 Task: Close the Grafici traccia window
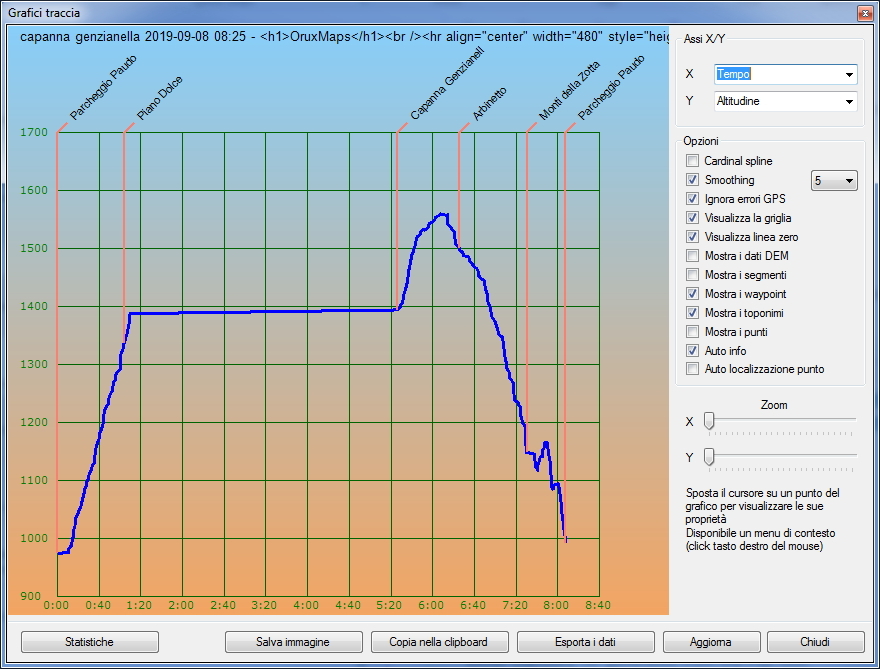(863, 13)
